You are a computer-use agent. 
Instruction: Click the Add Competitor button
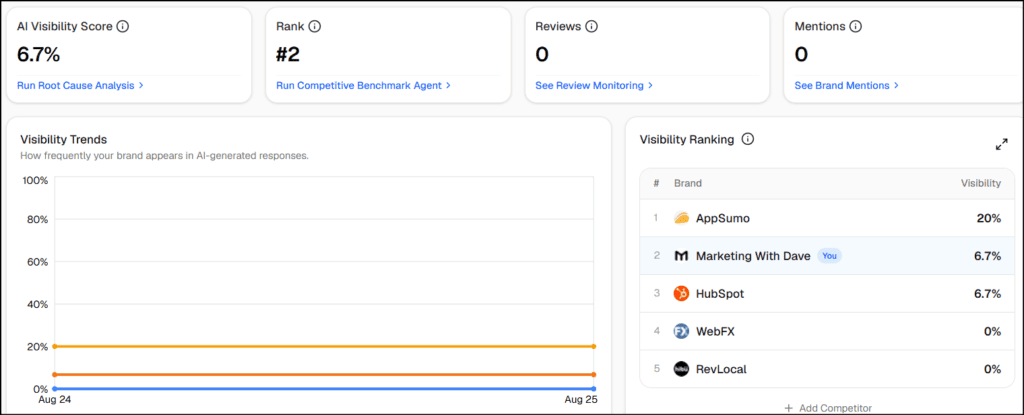827,408
